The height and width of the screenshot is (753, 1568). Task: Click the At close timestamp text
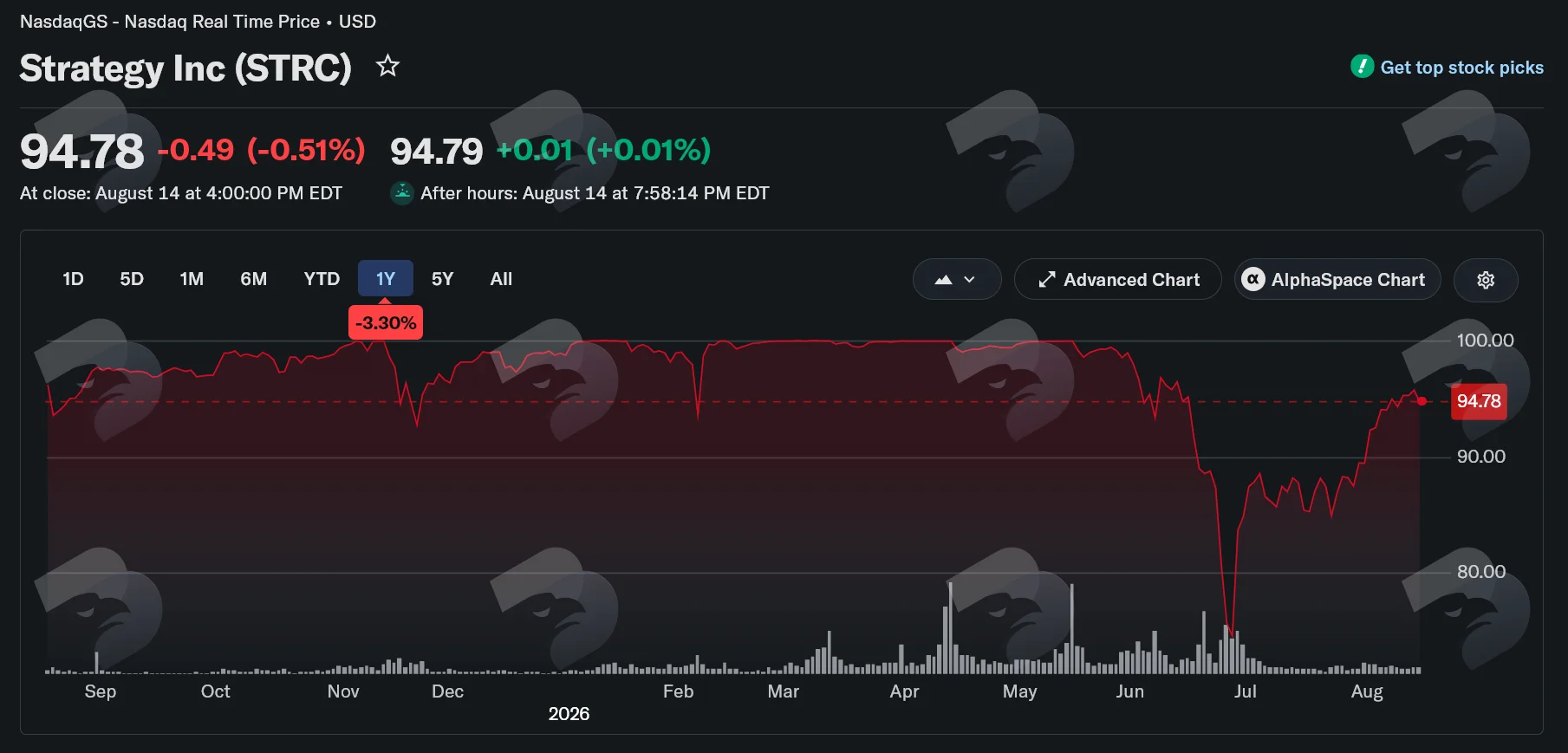click(181, 193)
